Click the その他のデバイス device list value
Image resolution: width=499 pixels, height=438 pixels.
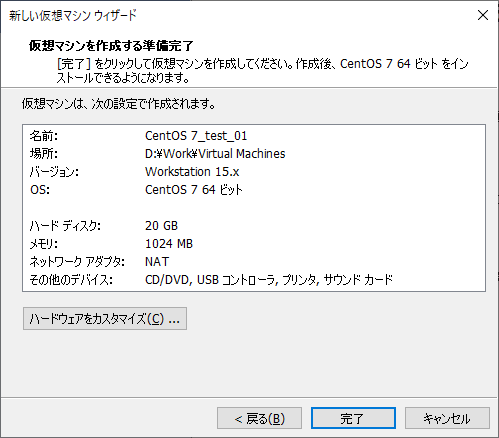(269, 280)
